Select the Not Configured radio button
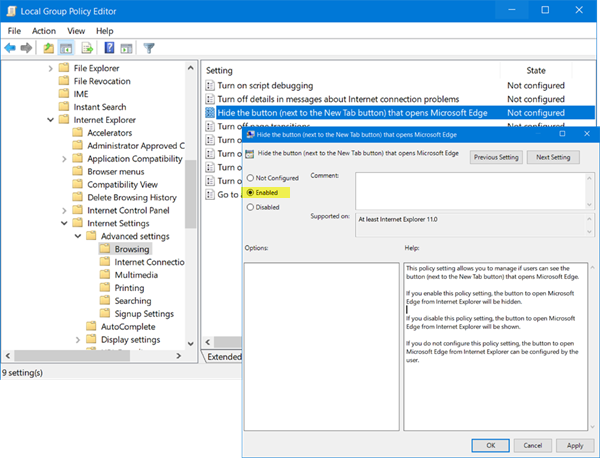 (x=250, y=178)
